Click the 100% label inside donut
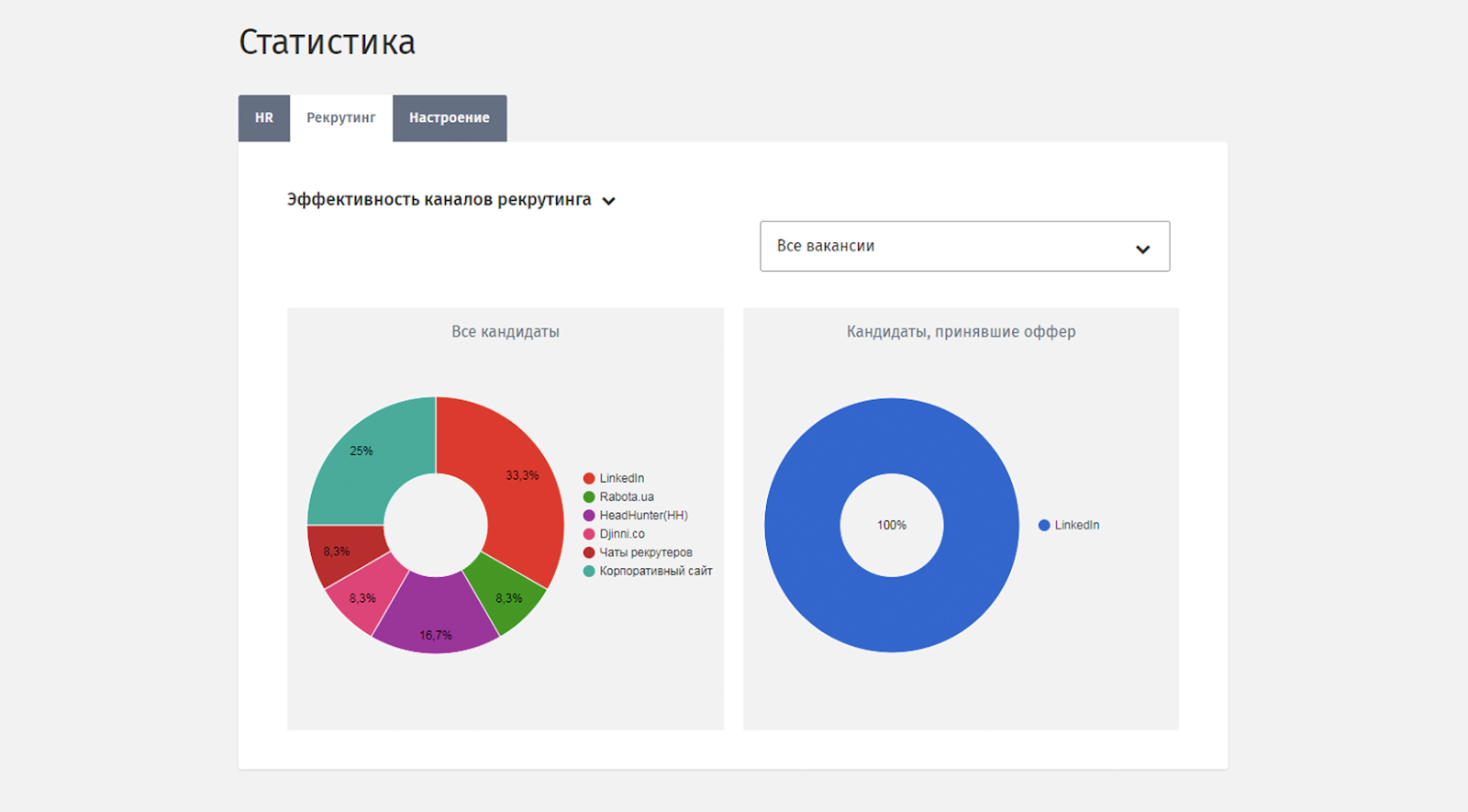Viewport: 1468px width, 812px height. (x=892, y=525)
